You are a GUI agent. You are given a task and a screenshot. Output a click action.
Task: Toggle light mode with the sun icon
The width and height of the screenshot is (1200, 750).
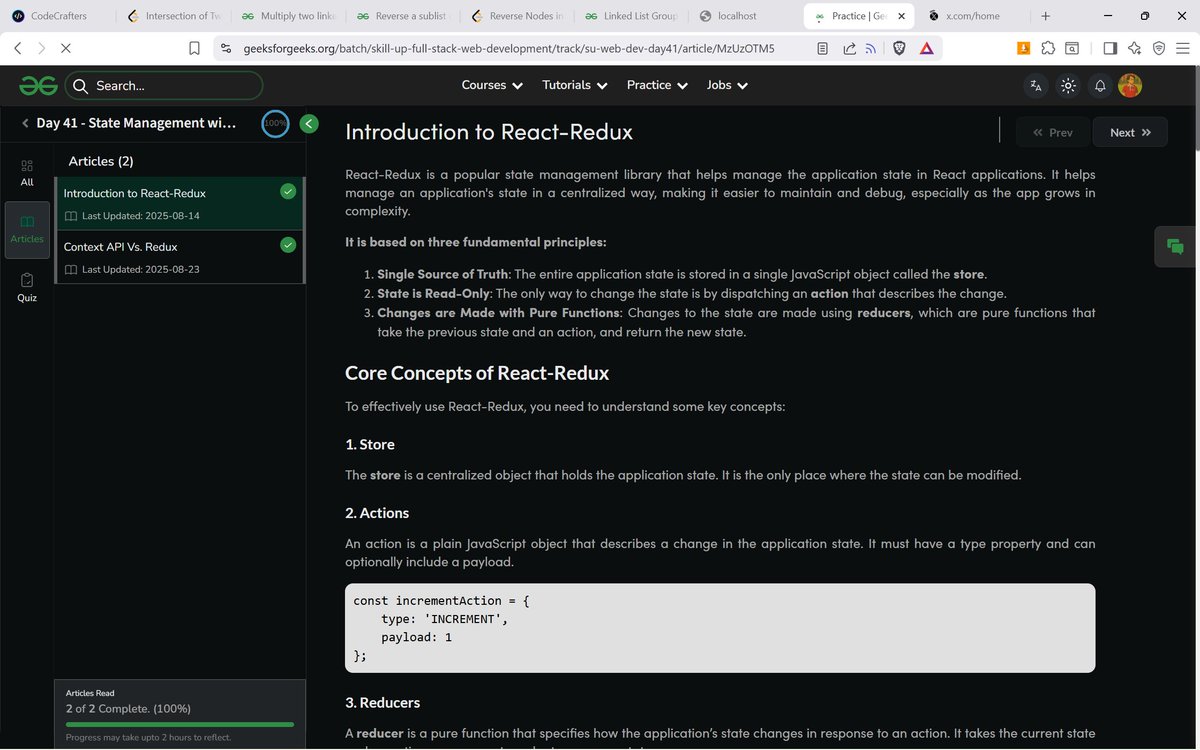[x=1067, y=86]
